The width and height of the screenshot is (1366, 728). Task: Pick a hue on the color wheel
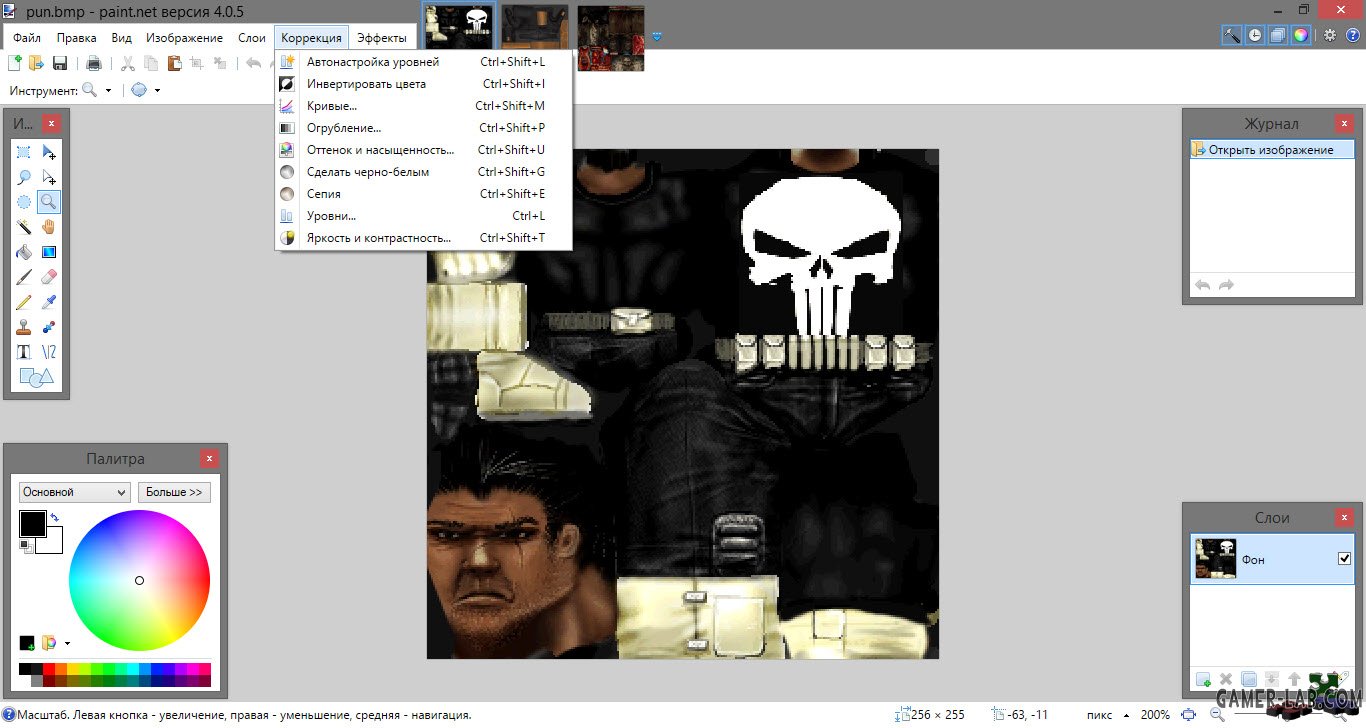pyautogui.click(x=139, y=580)
